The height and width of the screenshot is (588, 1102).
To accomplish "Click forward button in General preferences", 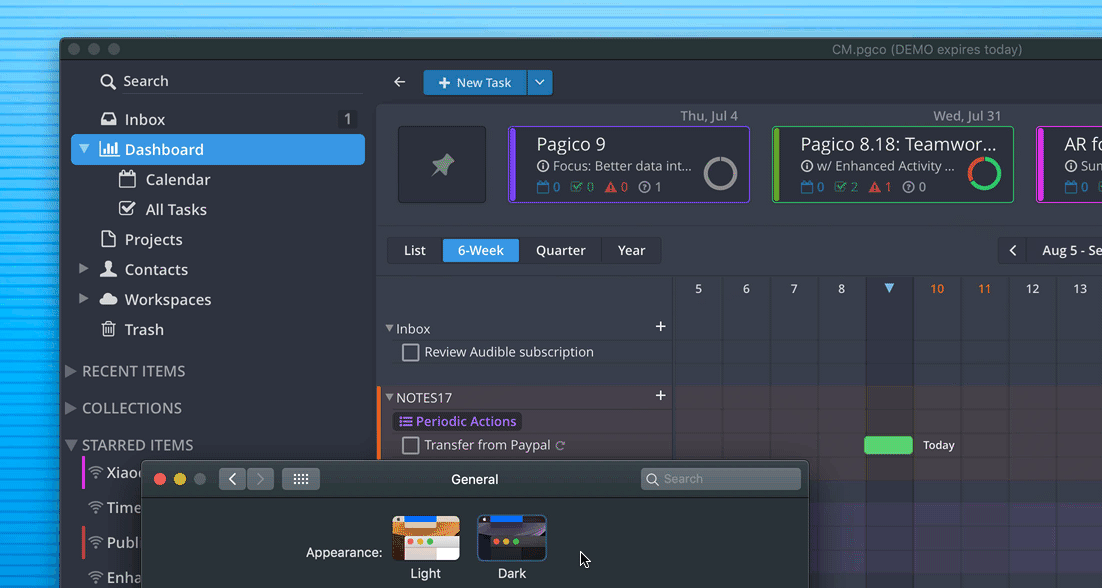I will [x=260, y=479].
